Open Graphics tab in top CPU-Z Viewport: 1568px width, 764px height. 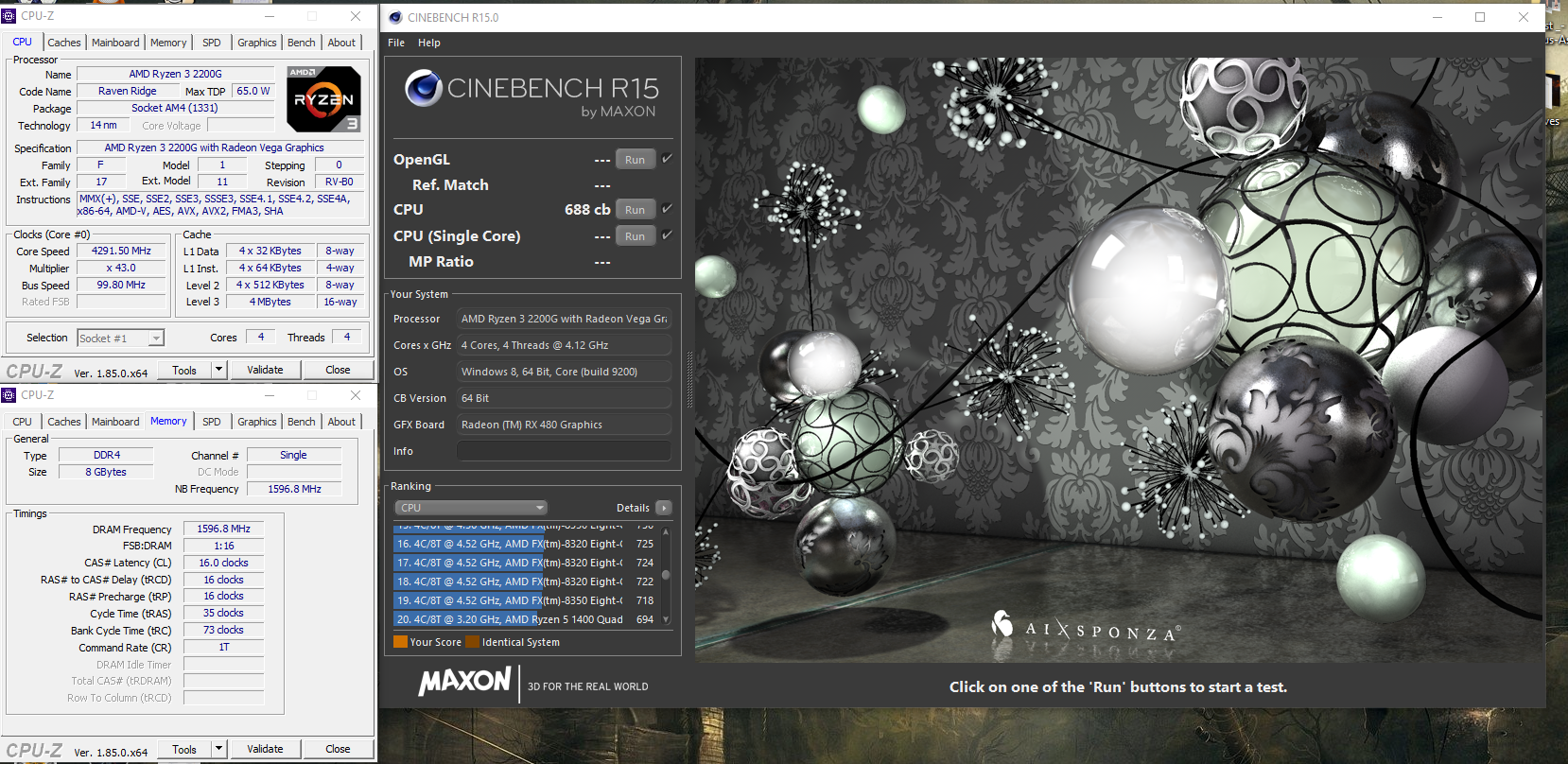tap(257, 43)
